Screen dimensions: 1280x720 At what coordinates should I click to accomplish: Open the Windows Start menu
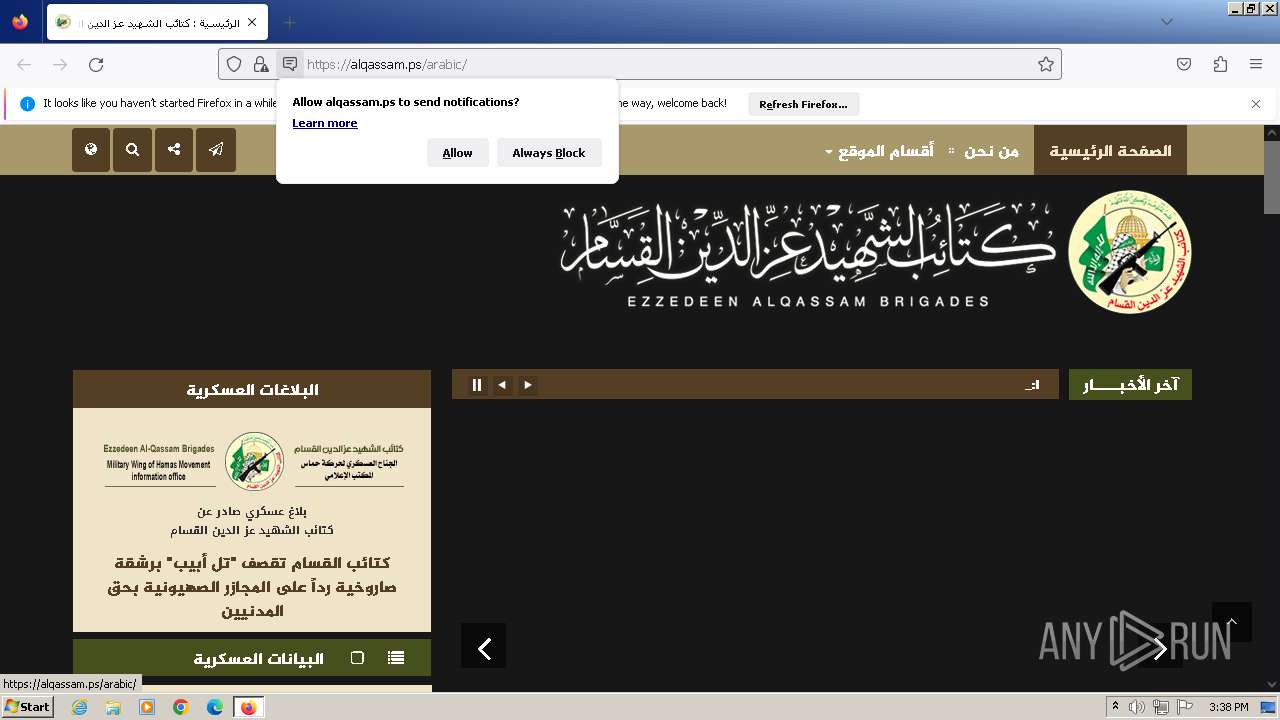point(28,706)
